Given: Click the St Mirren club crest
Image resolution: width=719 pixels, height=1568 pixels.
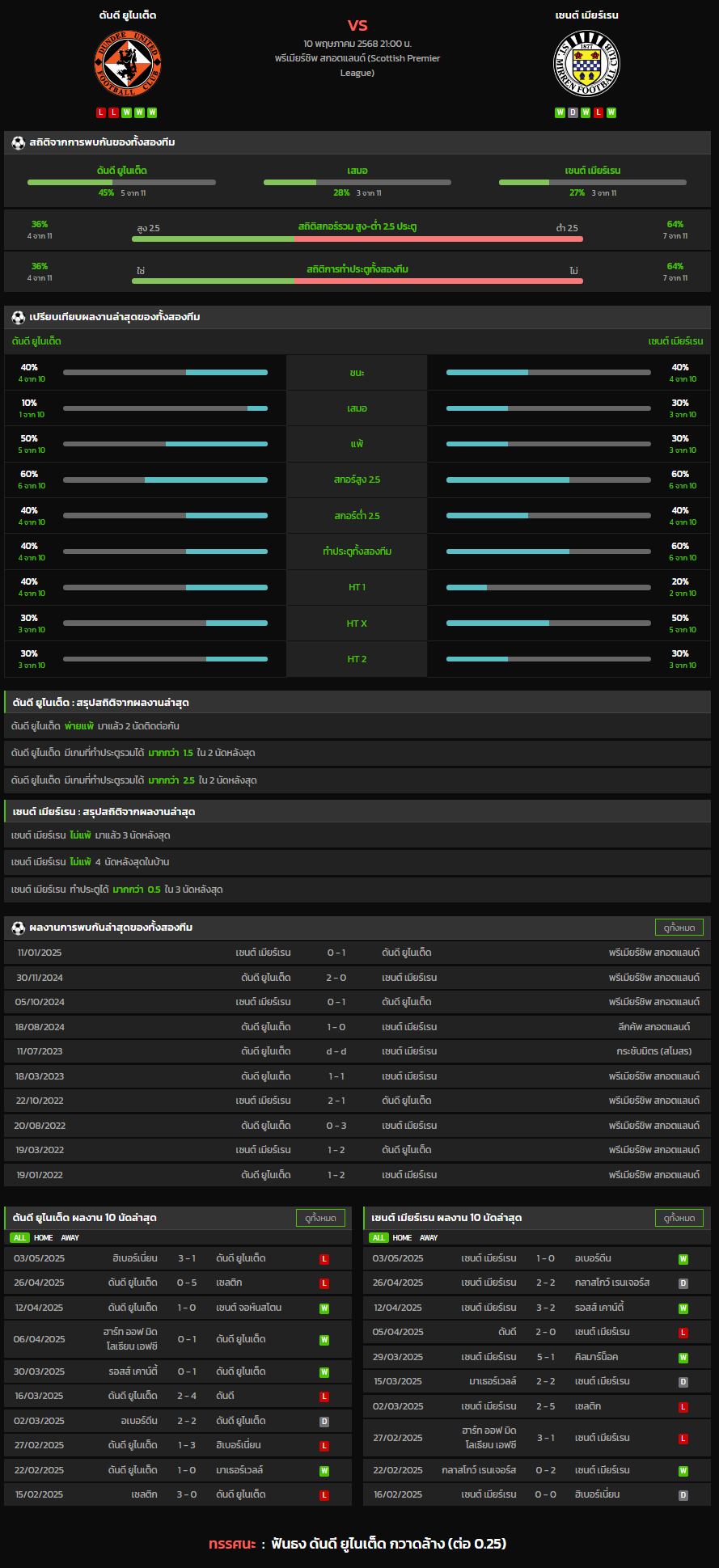Looking at the screenshot, I should [587, 64].
